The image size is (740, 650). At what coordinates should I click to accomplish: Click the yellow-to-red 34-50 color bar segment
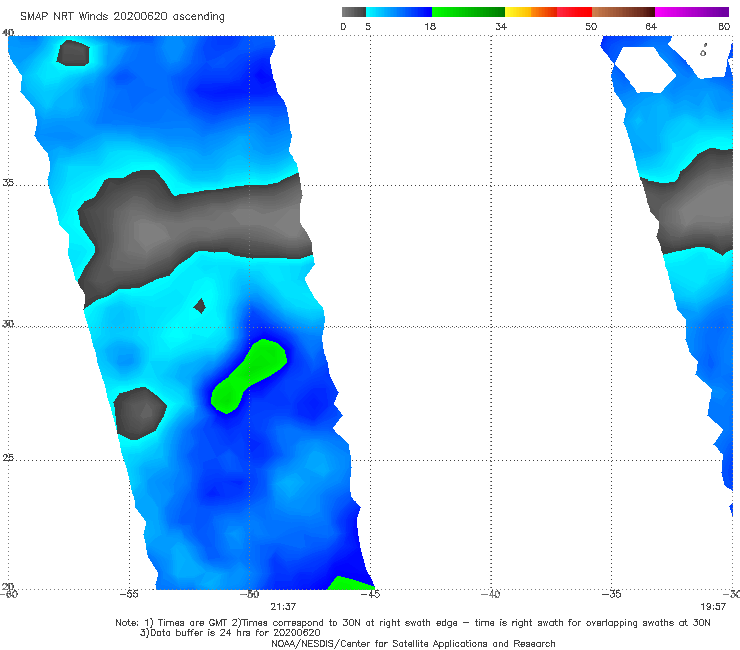[x=548, y=12]
